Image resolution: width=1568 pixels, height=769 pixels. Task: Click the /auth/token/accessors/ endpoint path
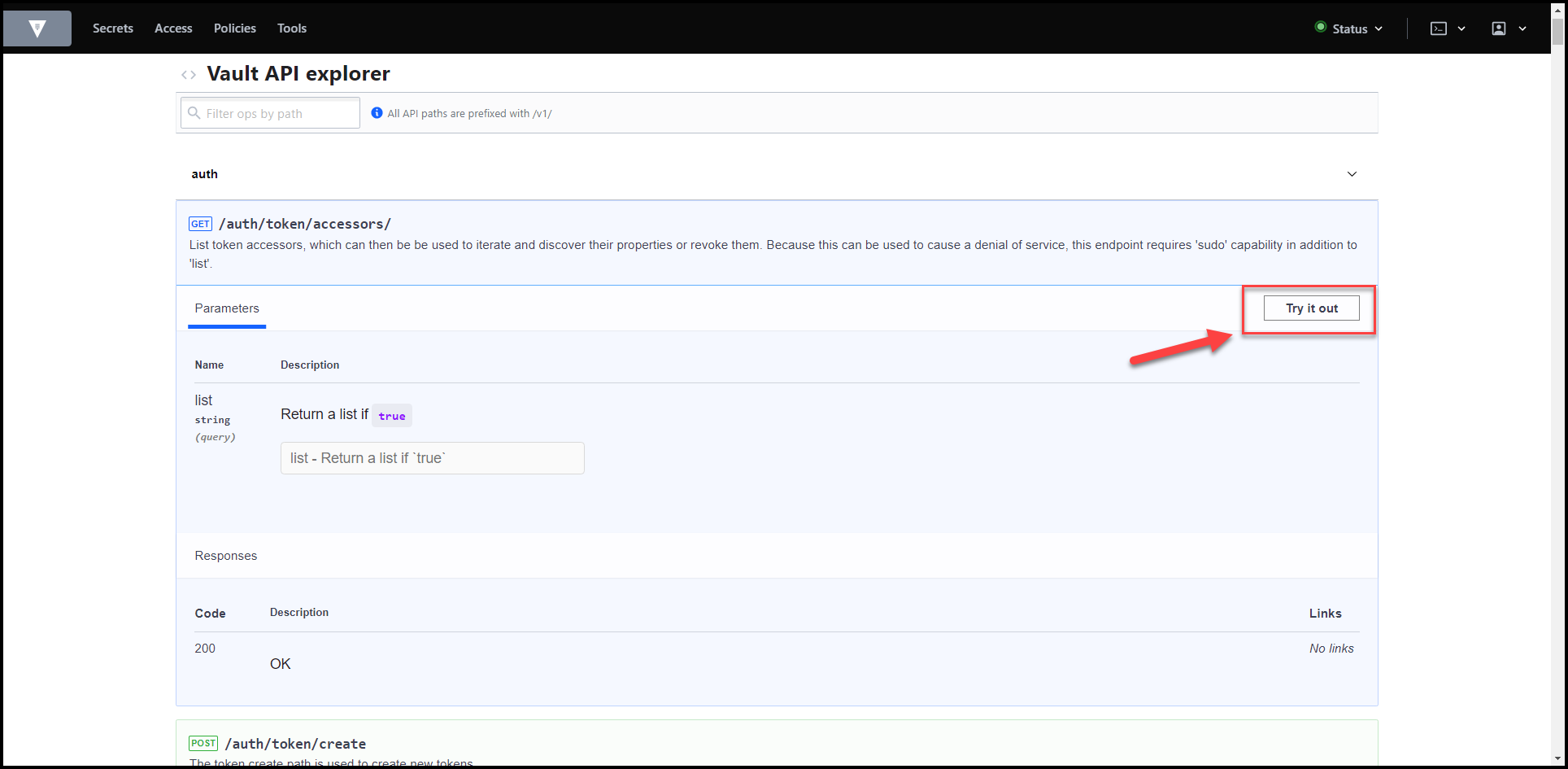tap(306, 223)
